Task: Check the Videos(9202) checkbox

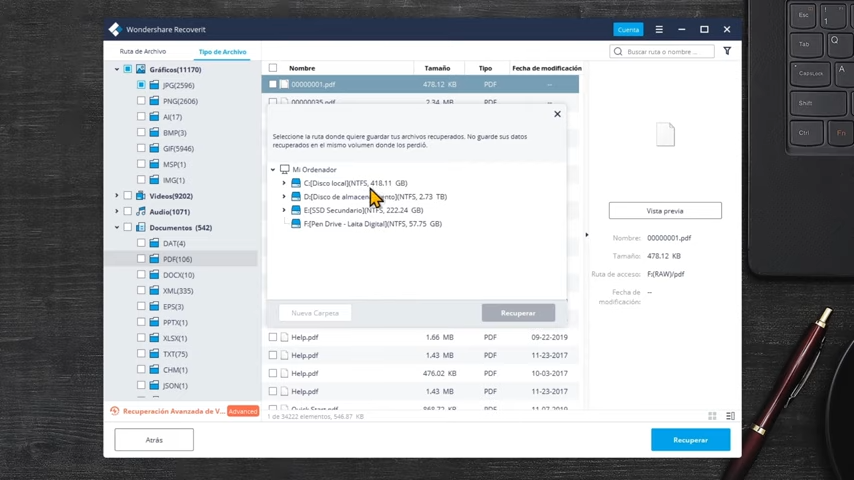Action: point(127,196)
